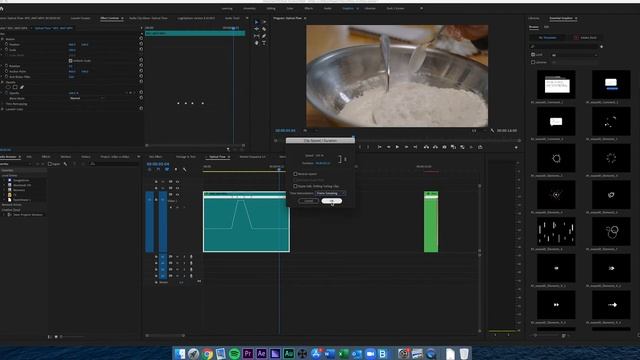Viewport: 640px width, 360px height.
Task: Select the Type tool
Action: click(x=264, y=43)
